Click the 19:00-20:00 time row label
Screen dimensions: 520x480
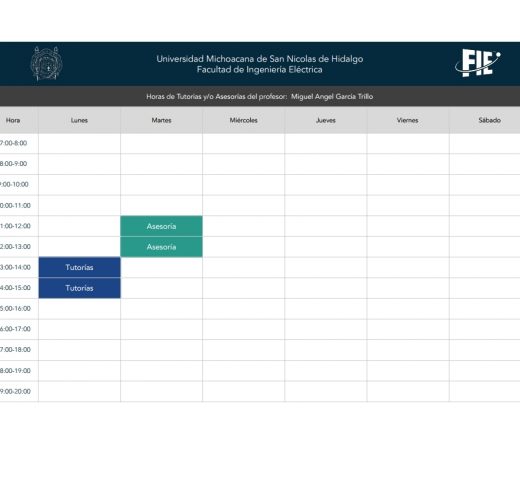[15, 391]
